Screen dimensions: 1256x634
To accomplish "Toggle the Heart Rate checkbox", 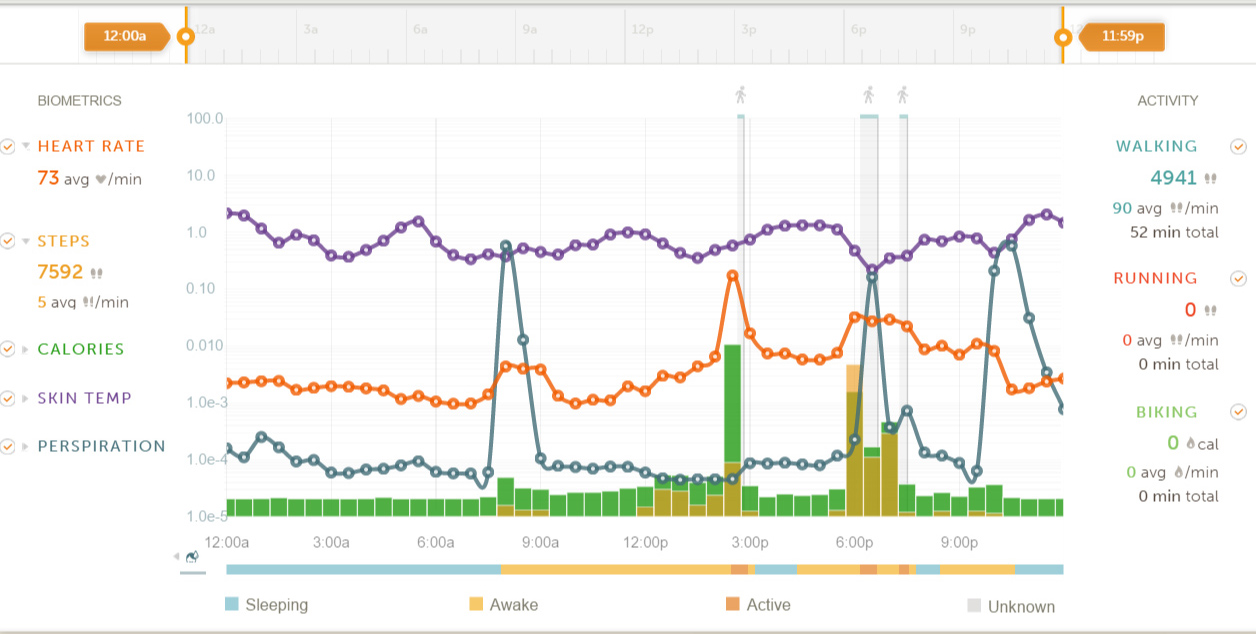I will coord(8,146).
